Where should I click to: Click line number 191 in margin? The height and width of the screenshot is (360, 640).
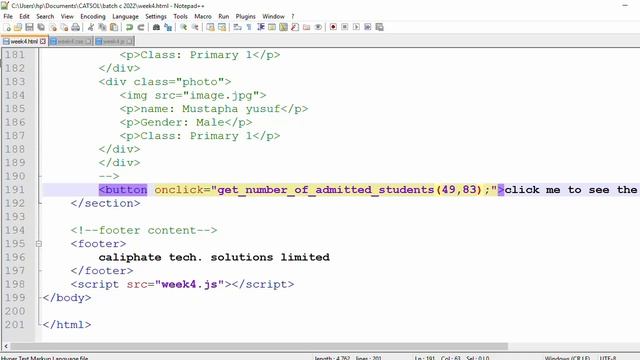[15, 190]
